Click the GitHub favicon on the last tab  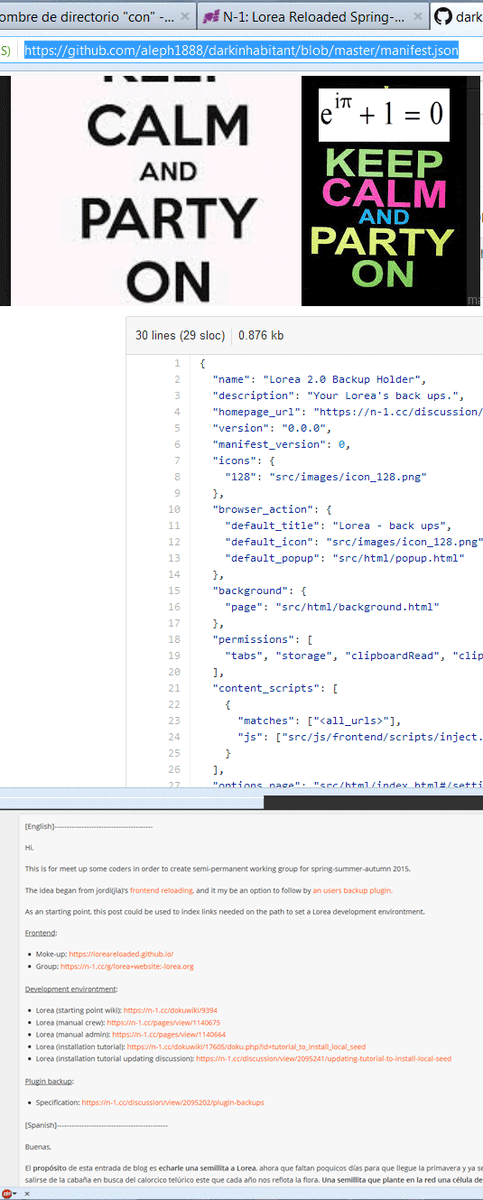coord(442,17)
